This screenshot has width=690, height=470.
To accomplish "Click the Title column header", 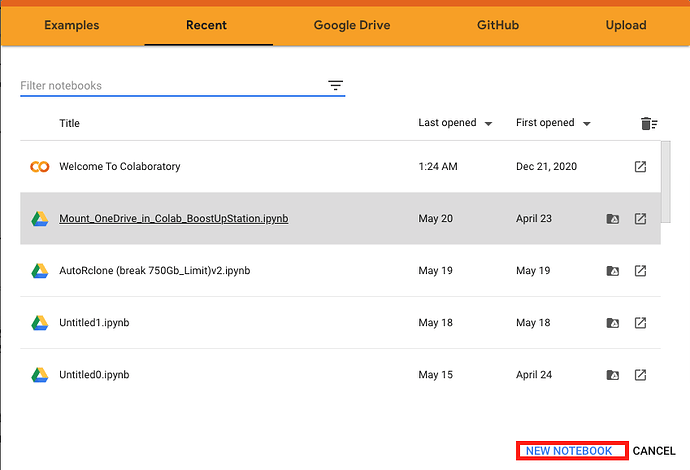I will pyautogui.click(x=70, y=123).
